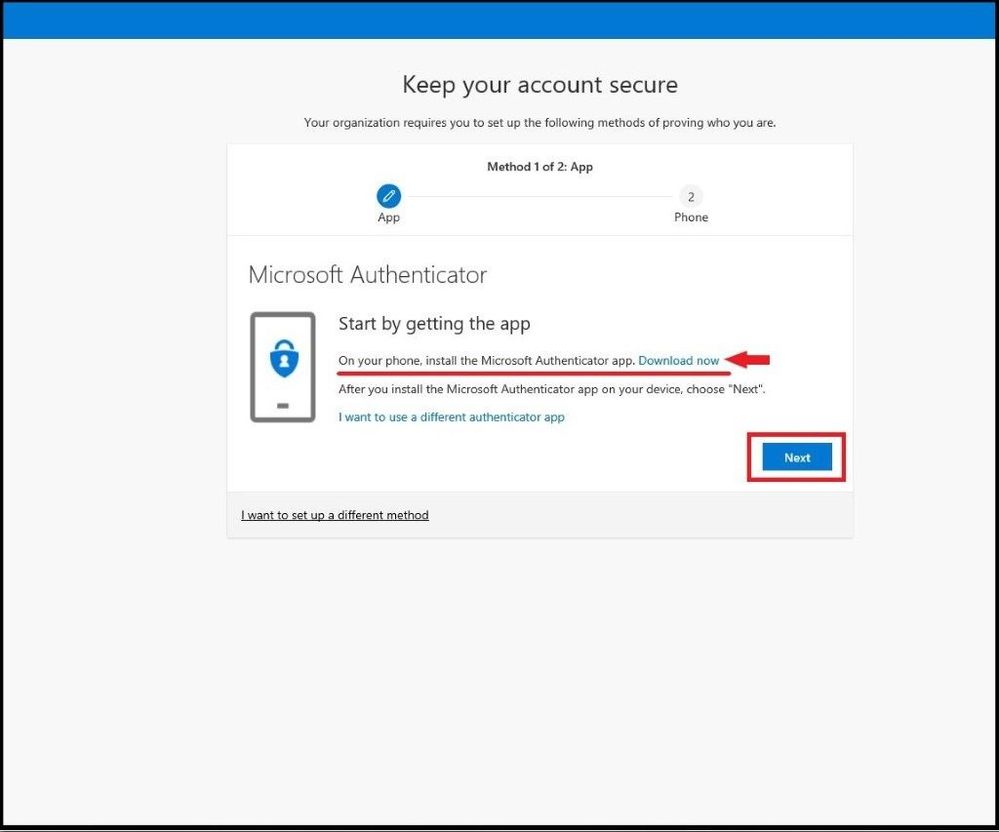Select I want to set up a different method
The width and height of the screenshot is (999, 832).
(x=334, y=515)
